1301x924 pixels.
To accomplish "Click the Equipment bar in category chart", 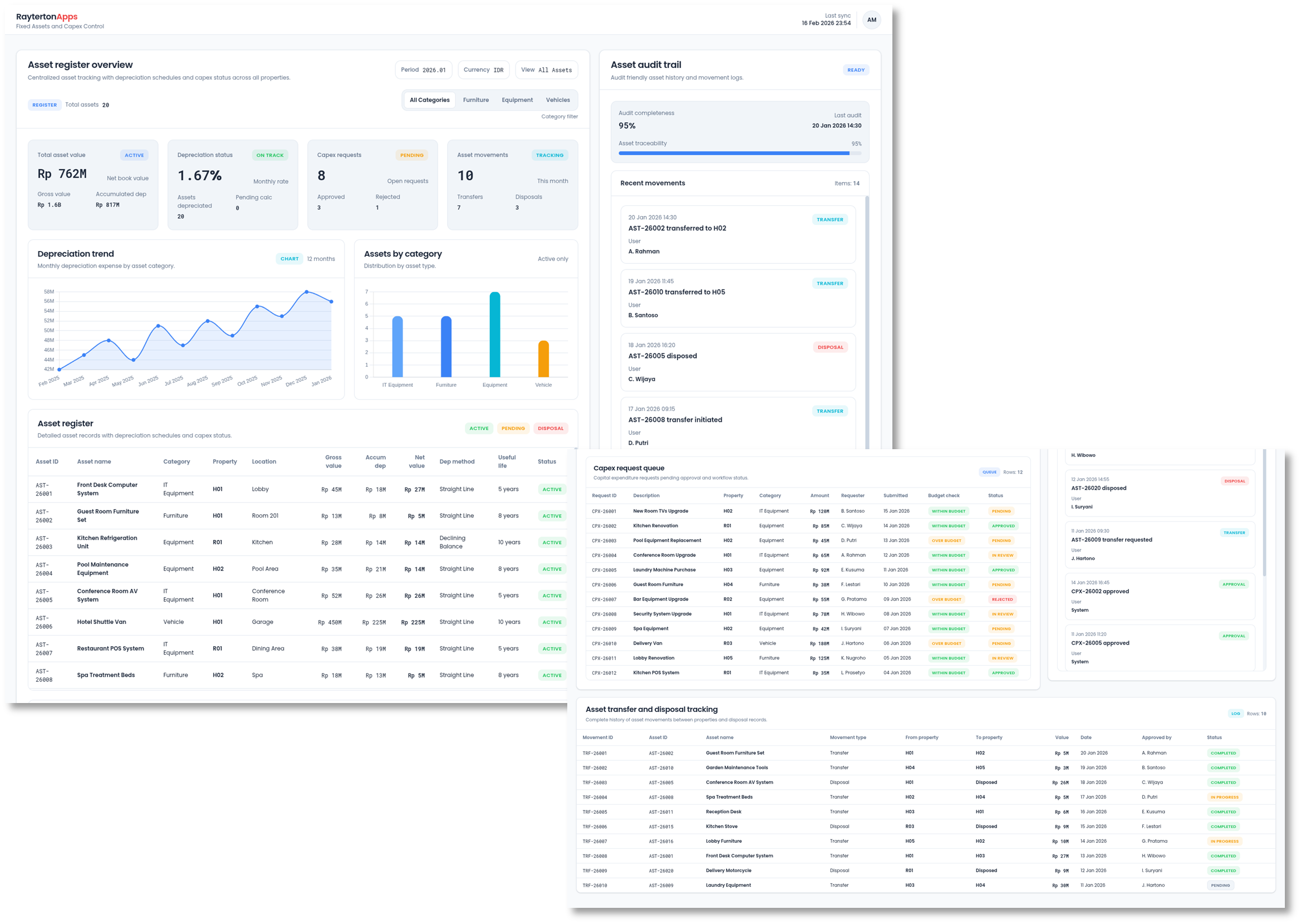I will pyautogui.click(x=494, y=335).
